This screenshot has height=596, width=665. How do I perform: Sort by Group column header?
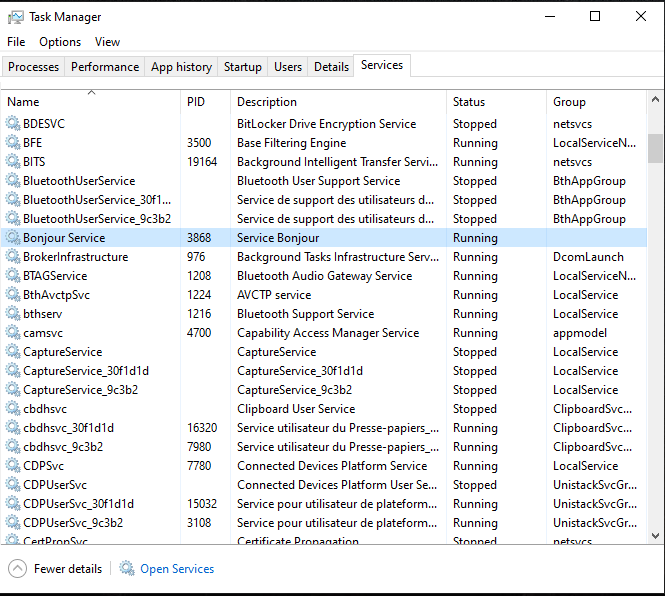[x=596, y=102]
